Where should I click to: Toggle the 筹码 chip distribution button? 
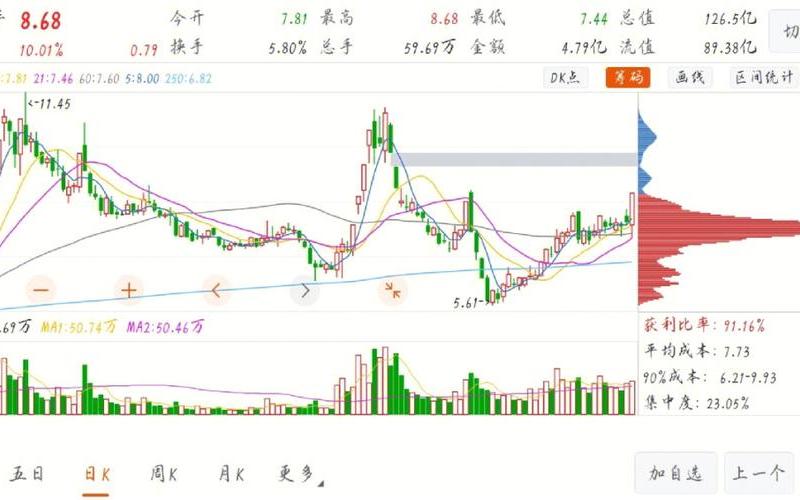[x=628, y=78]
